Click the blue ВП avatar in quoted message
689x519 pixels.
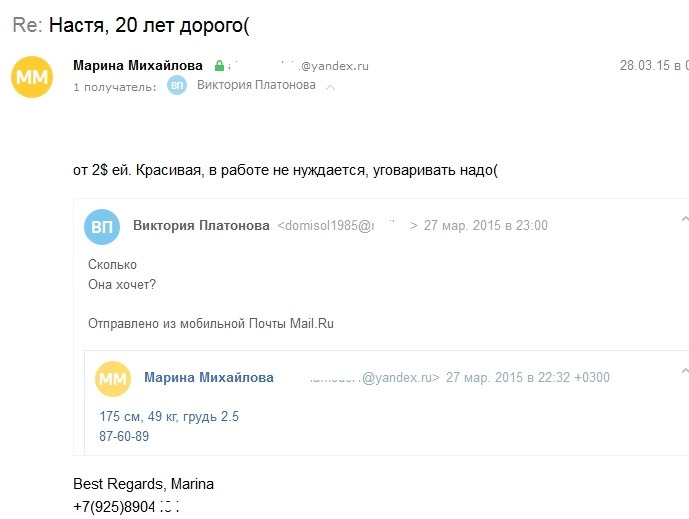102,227
